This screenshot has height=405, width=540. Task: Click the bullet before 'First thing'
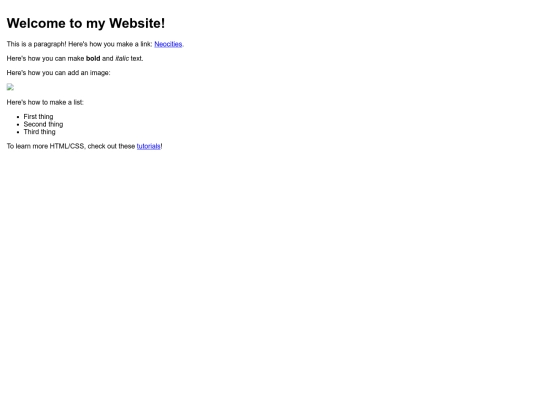18,117
